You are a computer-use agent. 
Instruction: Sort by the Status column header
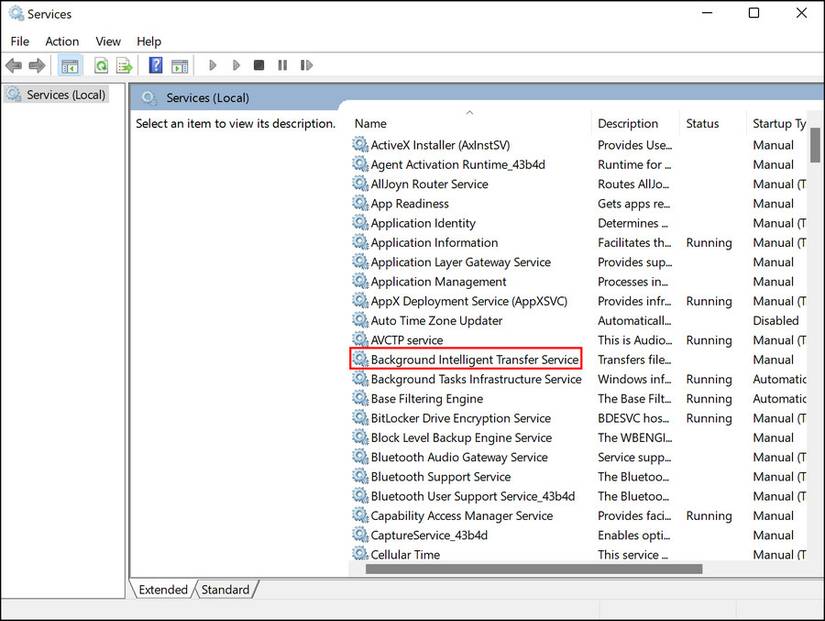click(713, 124)
